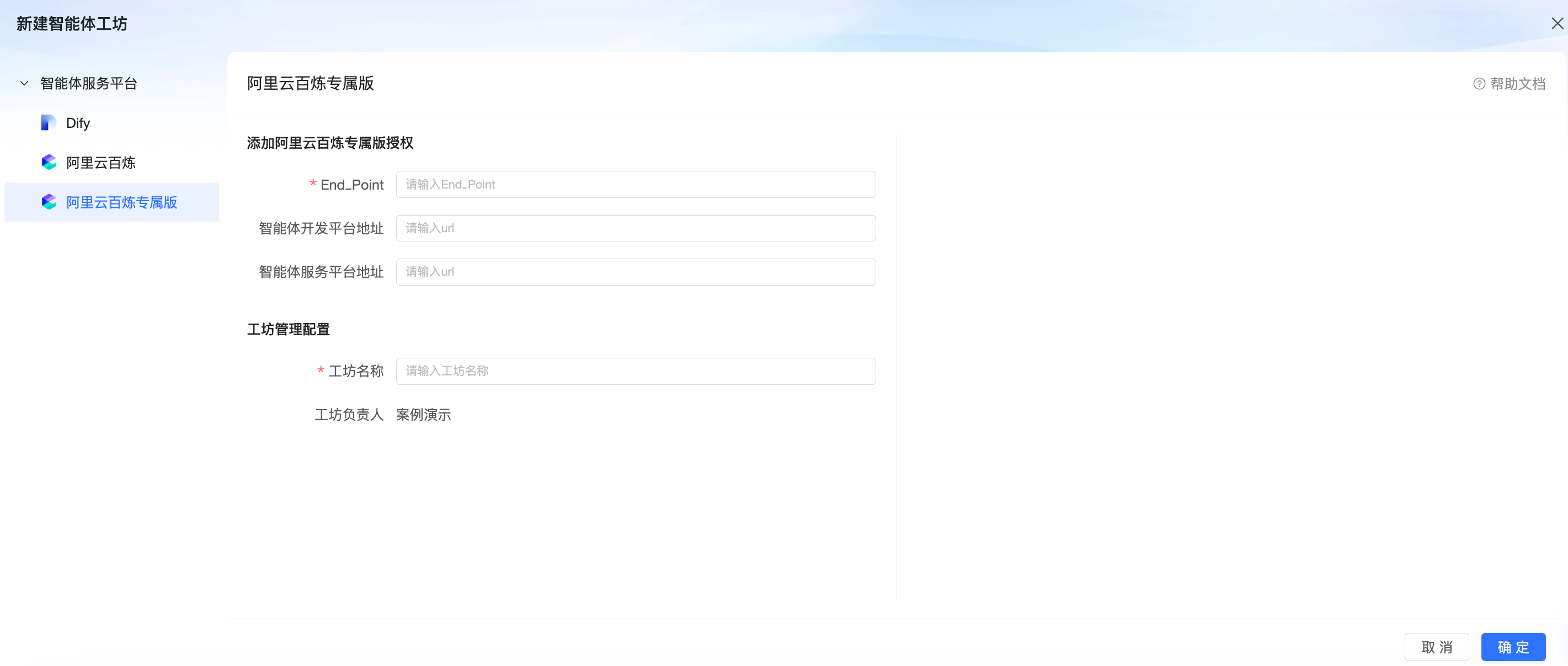Click the 案例演示 owner value
The image size is (1568, 666).
click(x=424, y=415)
